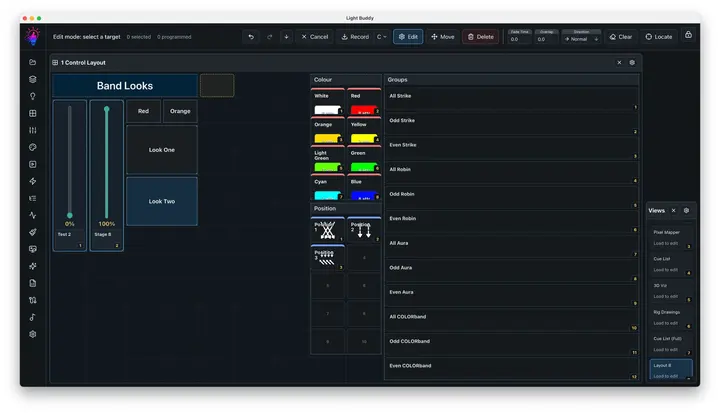Select the Position 1 preset

tap(327, 230)
